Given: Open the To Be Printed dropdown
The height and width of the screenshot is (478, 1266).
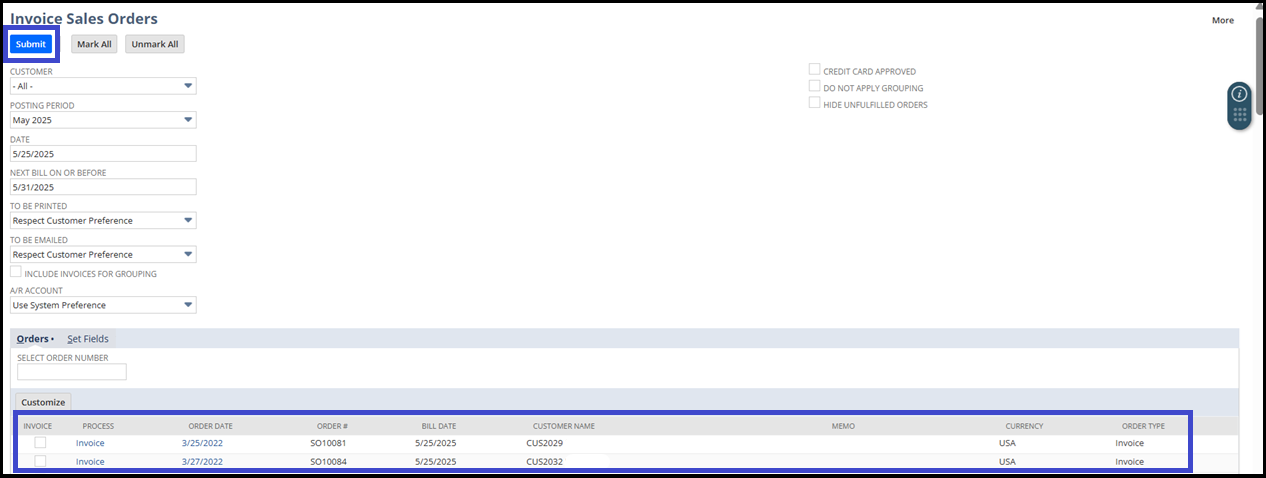Looking at the screenshot, I should [x=103, y=220].
